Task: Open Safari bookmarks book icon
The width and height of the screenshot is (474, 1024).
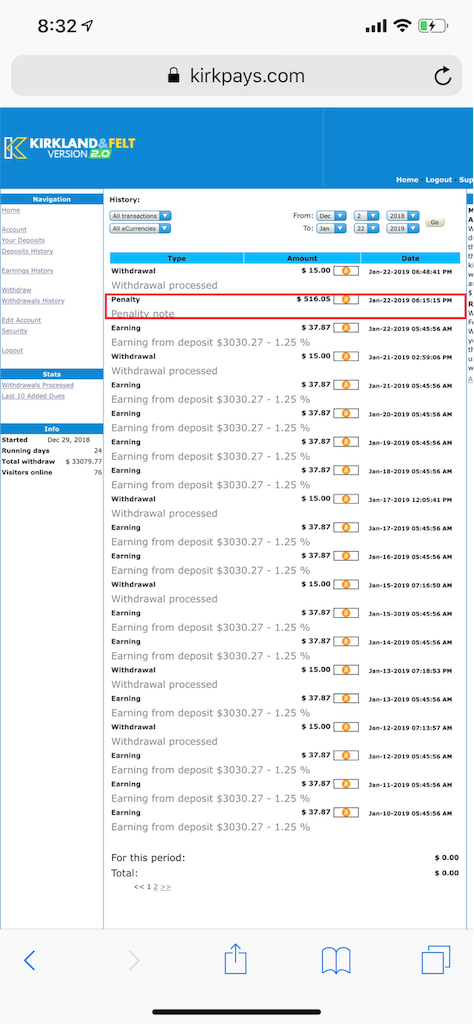Action: 336,961
